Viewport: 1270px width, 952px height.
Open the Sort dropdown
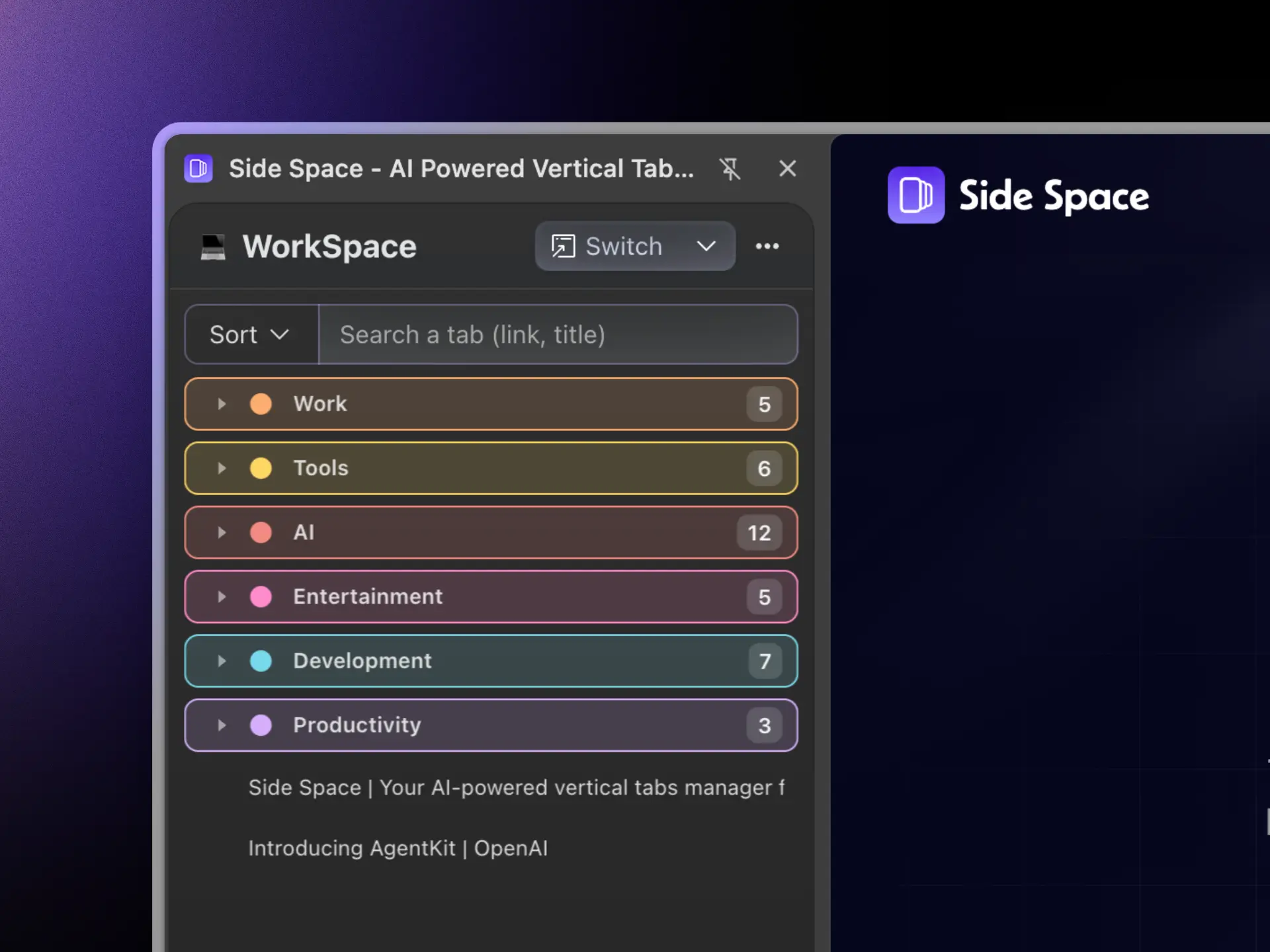[x=250, y=335]
